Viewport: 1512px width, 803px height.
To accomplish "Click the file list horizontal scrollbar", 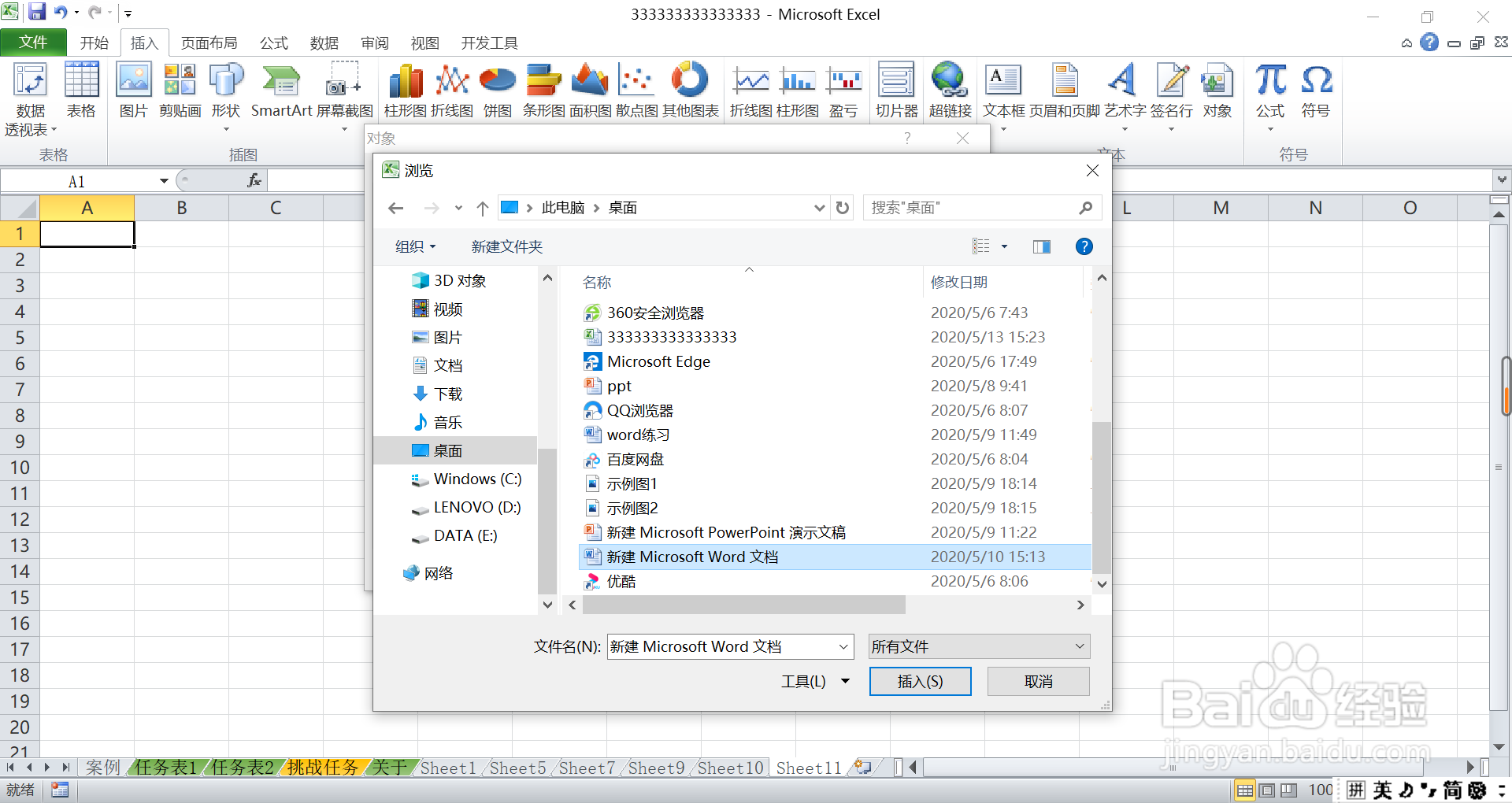I will point(744,605).
